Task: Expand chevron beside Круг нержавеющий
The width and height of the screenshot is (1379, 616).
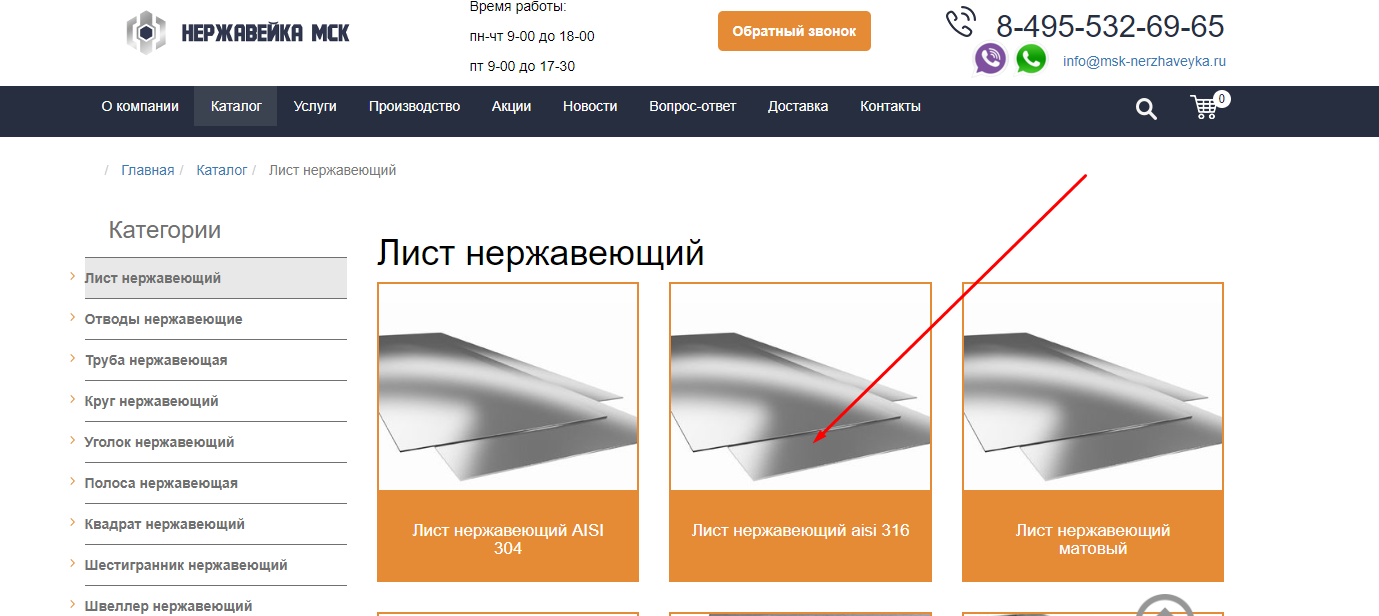Action: click(73, 399)
